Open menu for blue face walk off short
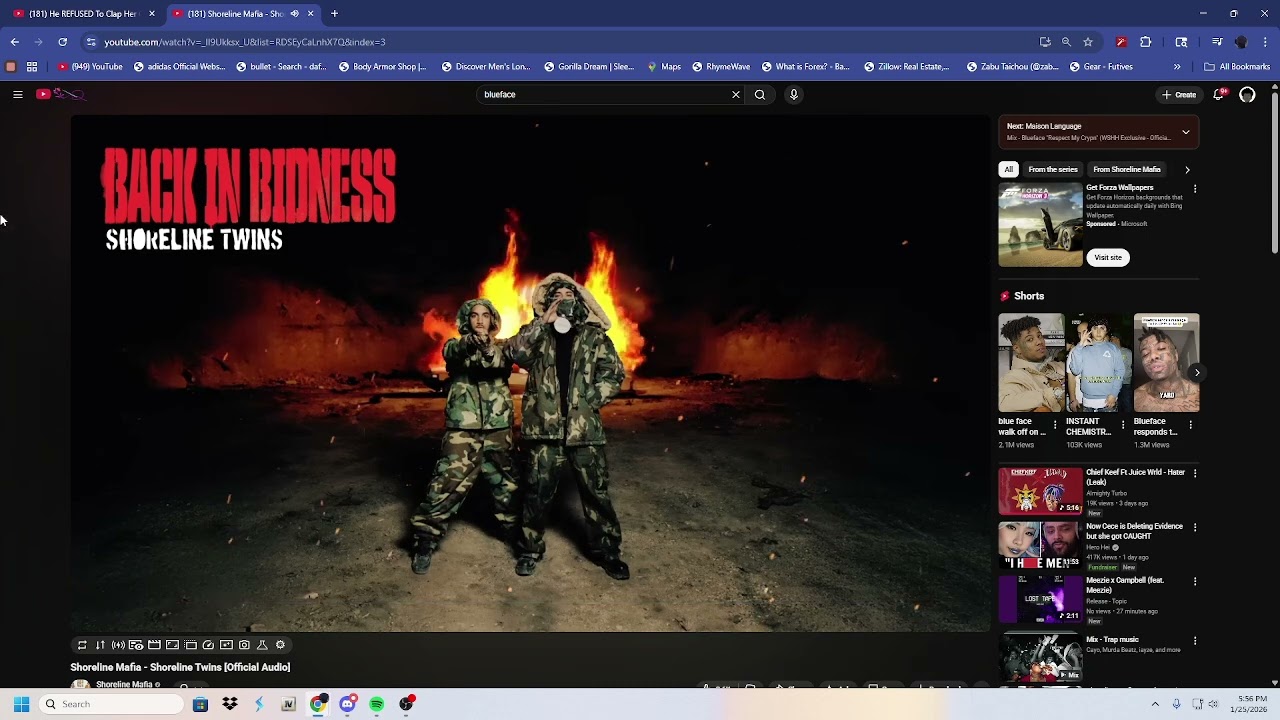The height and width of the screenshot is (720, 1280). pyautogui.click(x=1055, y=425)
